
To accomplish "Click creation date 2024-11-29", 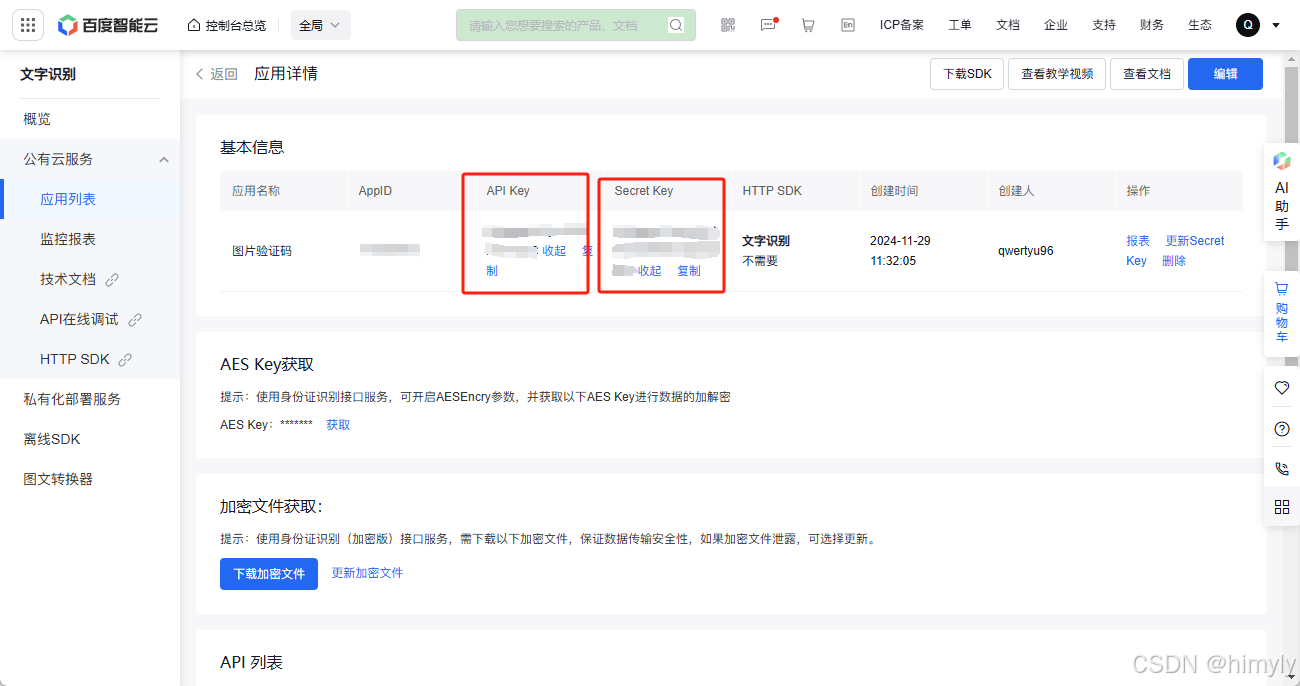I will pyautogui.click(x=900, y=241).
